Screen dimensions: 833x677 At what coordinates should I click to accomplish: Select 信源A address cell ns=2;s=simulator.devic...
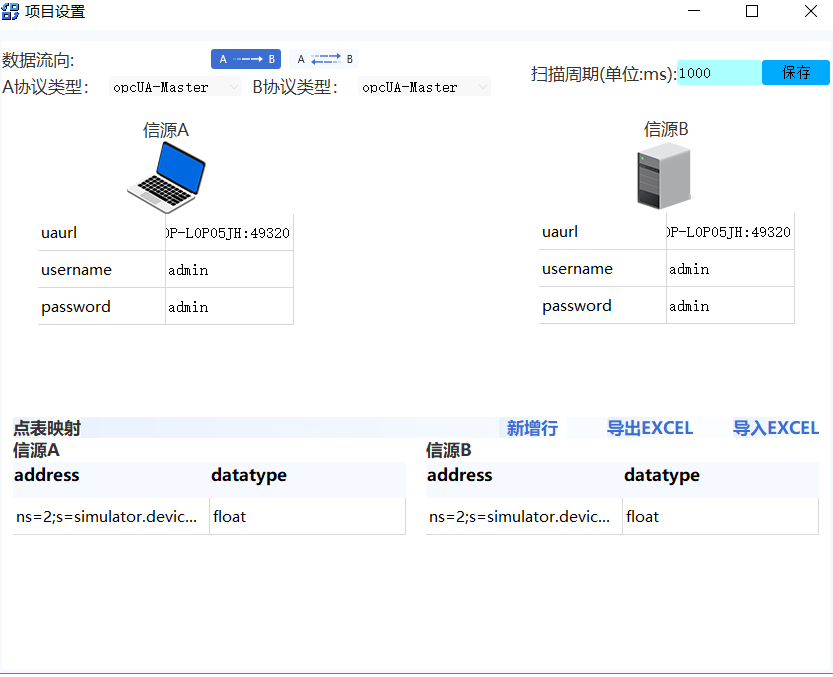point(111,517)
